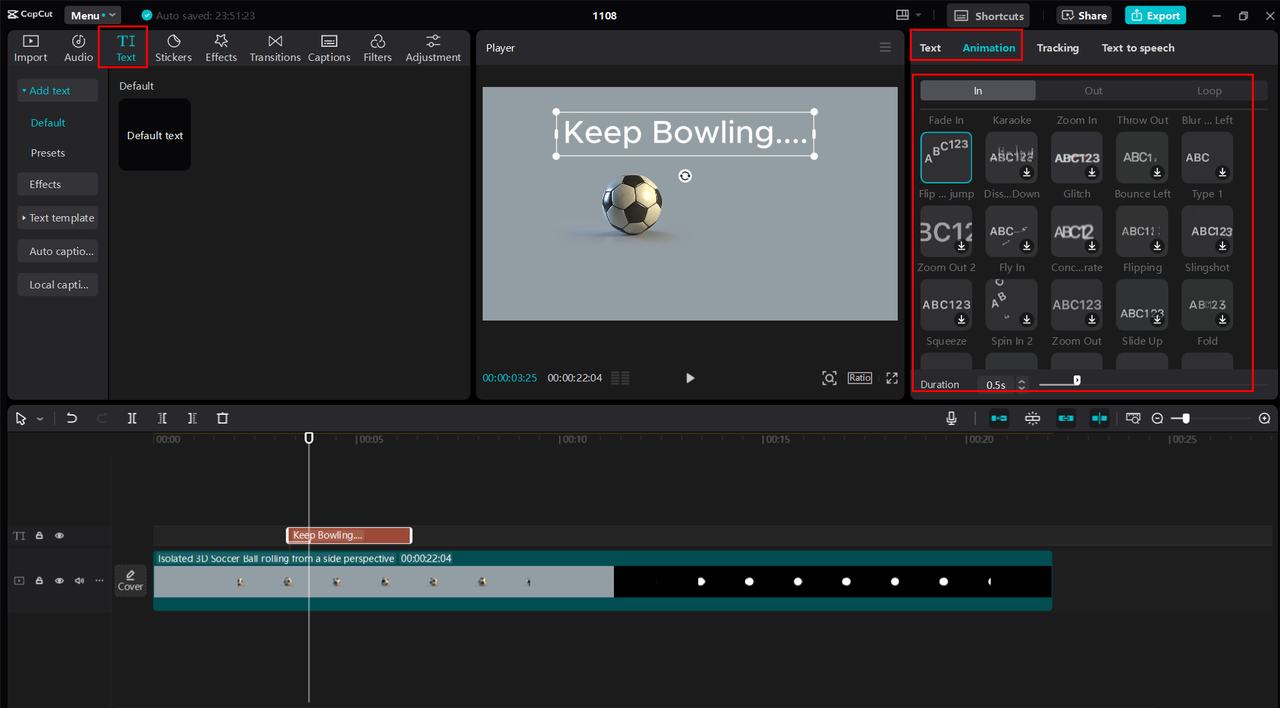The width and height of the screenshot is (1280, 708).
Task: Mute the video track audio
Action: pos(79,580)
